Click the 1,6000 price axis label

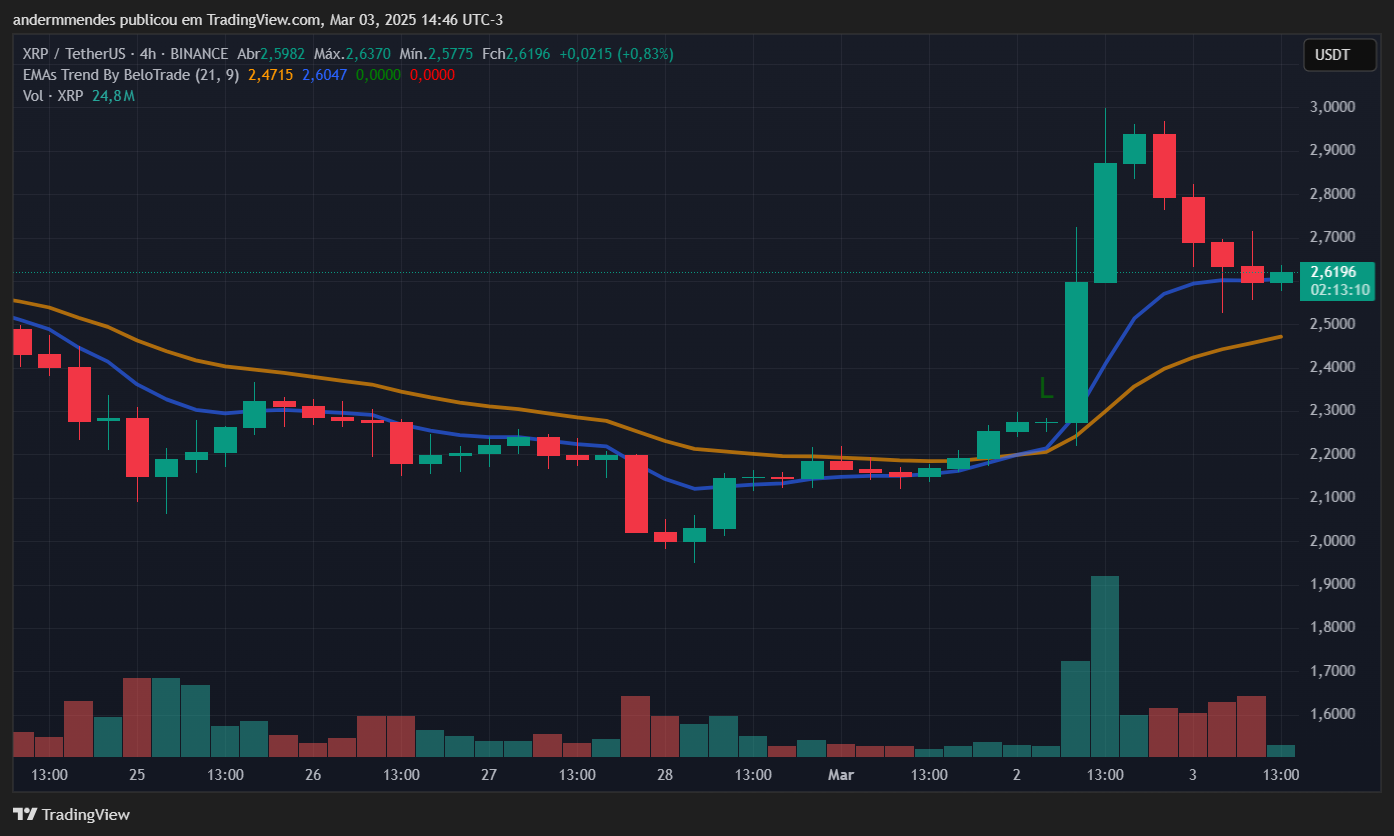tap(1333, 714)
